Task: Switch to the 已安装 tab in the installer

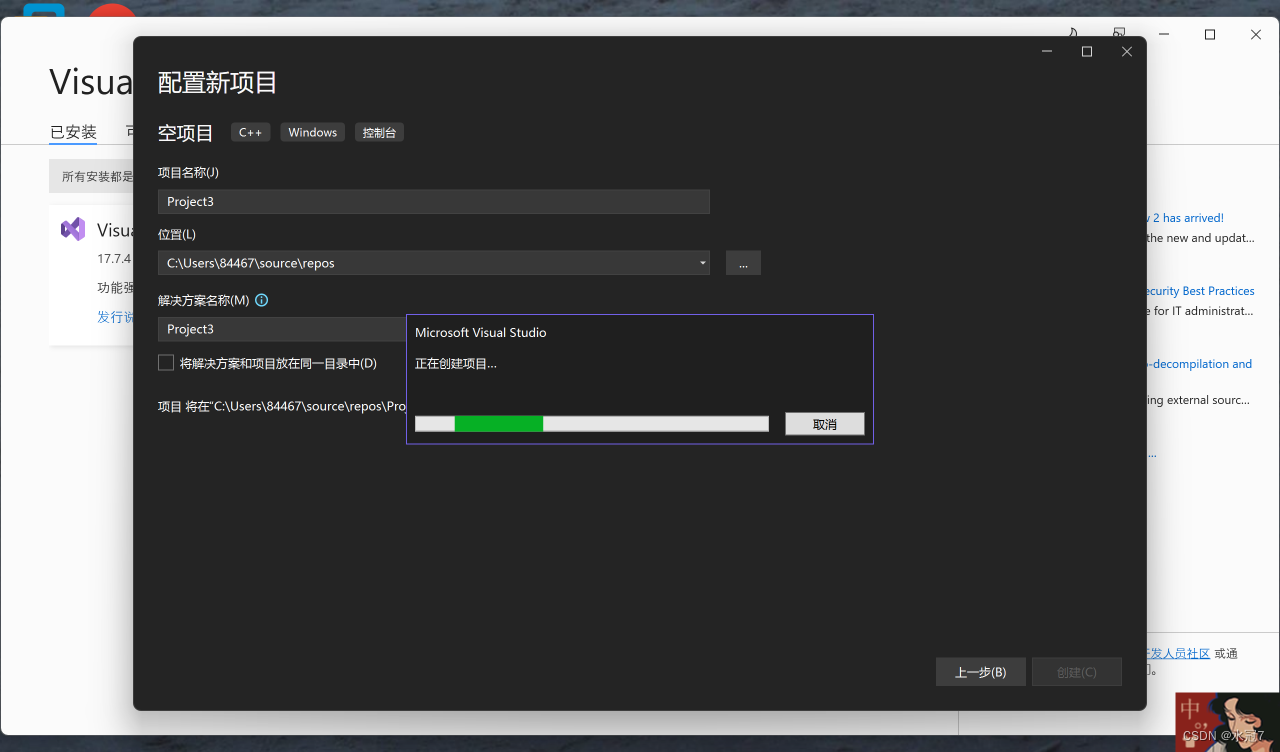Action: point(72,131)
